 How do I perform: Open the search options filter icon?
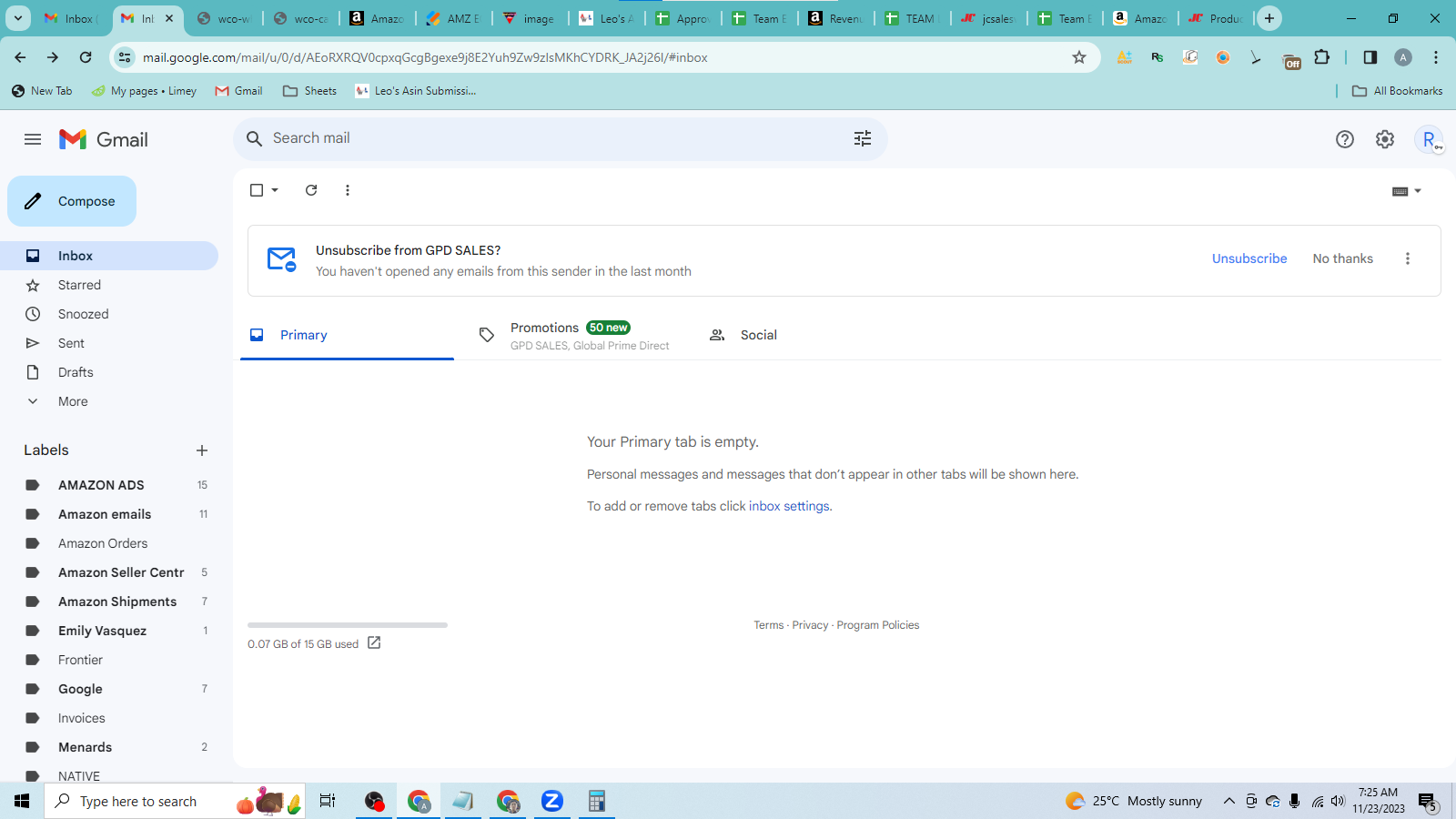tap(863, 138)
